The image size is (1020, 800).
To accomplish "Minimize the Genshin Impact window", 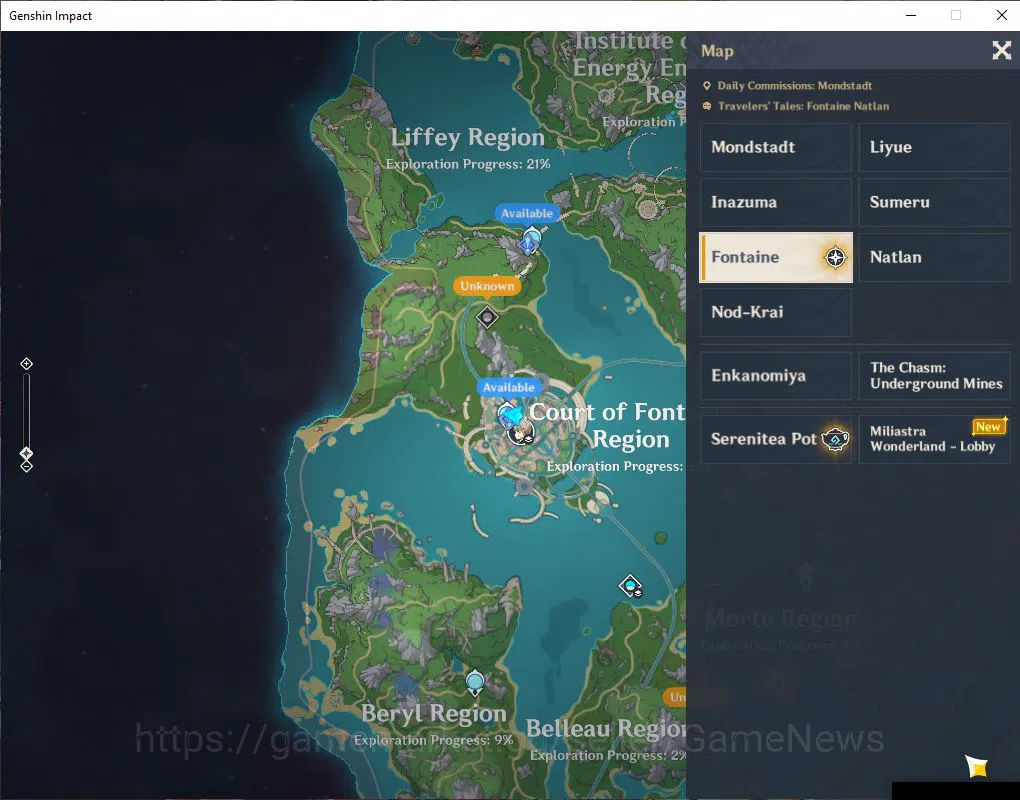I will [x=911, y=15].
